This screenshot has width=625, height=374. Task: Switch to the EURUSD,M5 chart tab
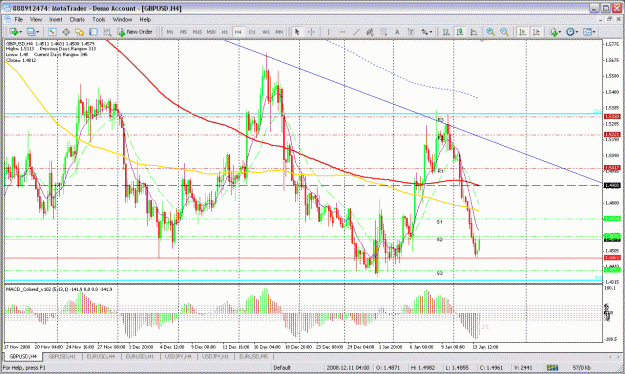point(254,357)
